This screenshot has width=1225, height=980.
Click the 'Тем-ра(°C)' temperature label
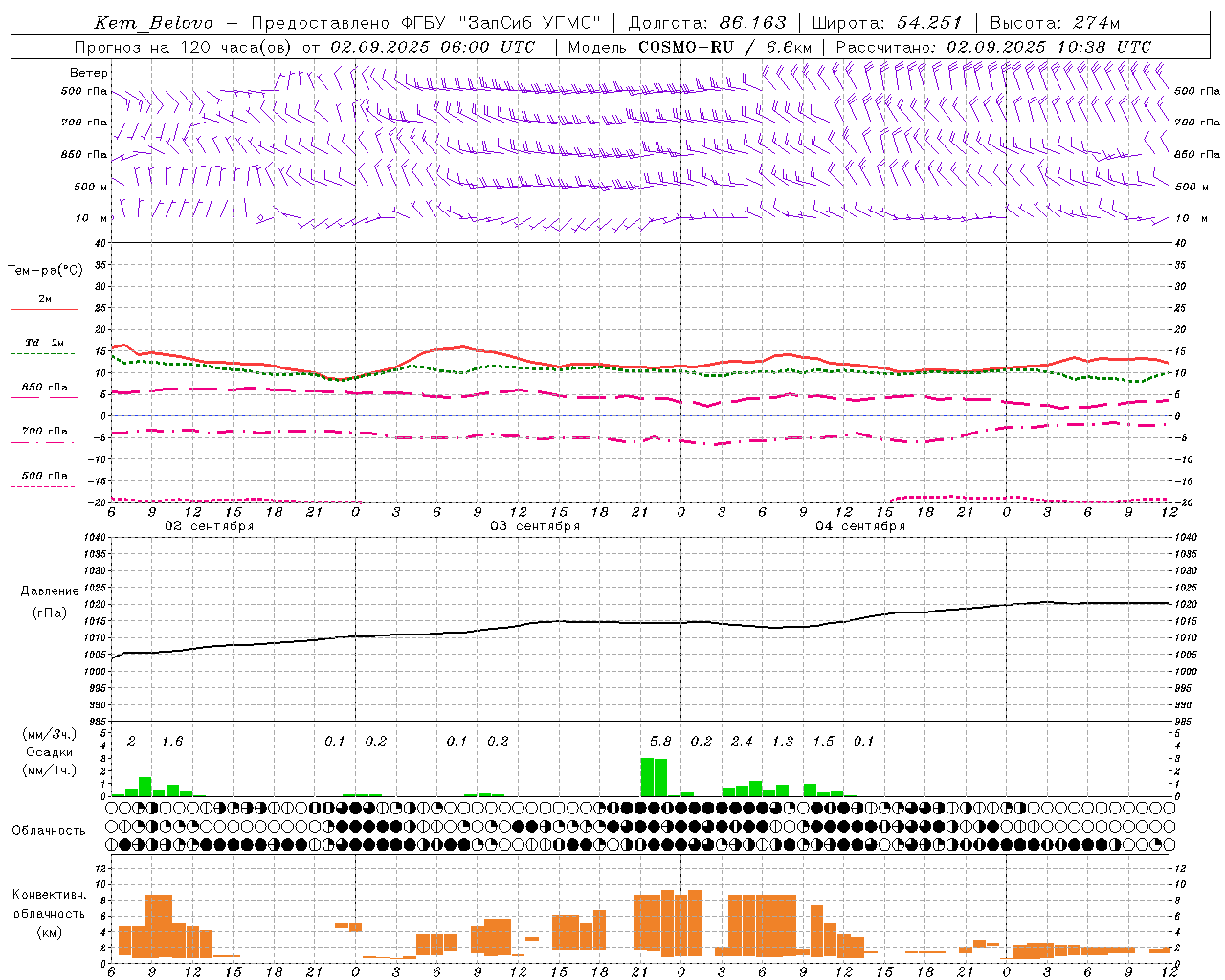click(45, 271)
